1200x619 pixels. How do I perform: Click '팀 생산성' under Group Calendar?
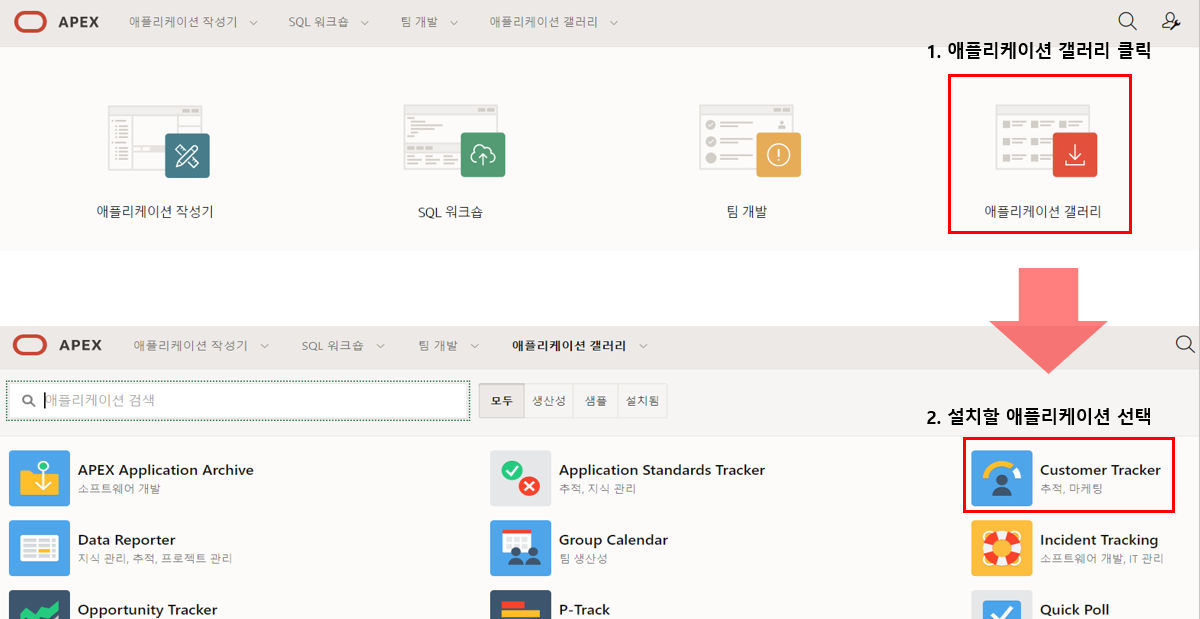click(x=583, y=559)
